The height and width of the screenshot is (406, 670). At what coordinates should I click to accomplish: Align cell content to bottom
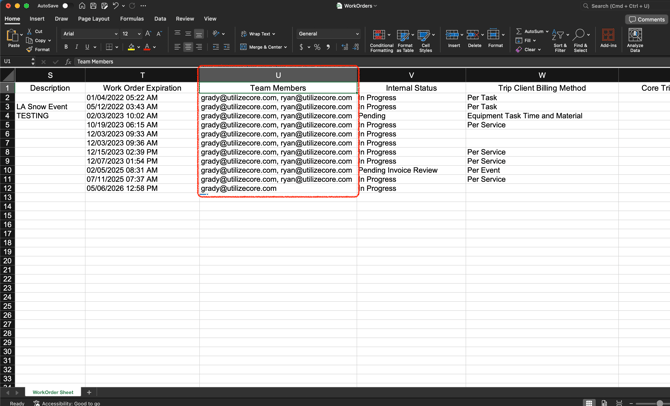(x=199, y=33)
